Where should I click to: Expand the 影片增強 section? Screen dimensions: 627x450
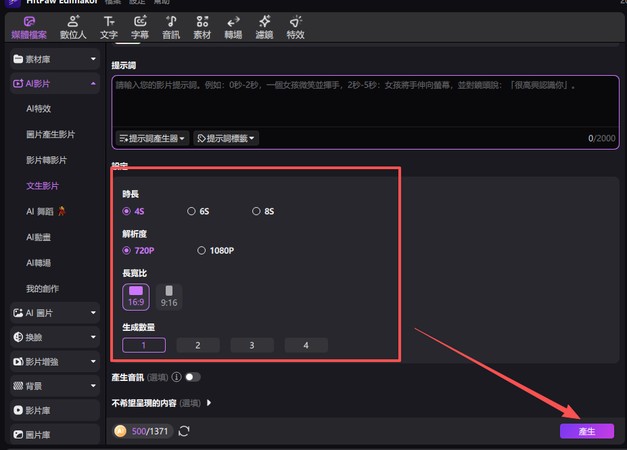pos(55,362)
